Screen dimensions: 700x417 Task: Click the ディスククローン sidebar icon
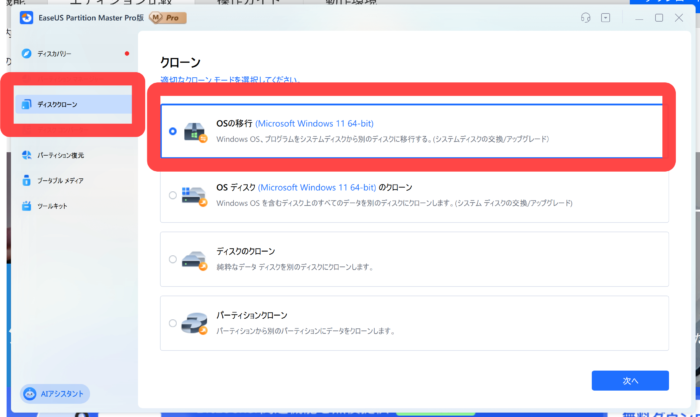pyautogui.click(x=26, y=104)
